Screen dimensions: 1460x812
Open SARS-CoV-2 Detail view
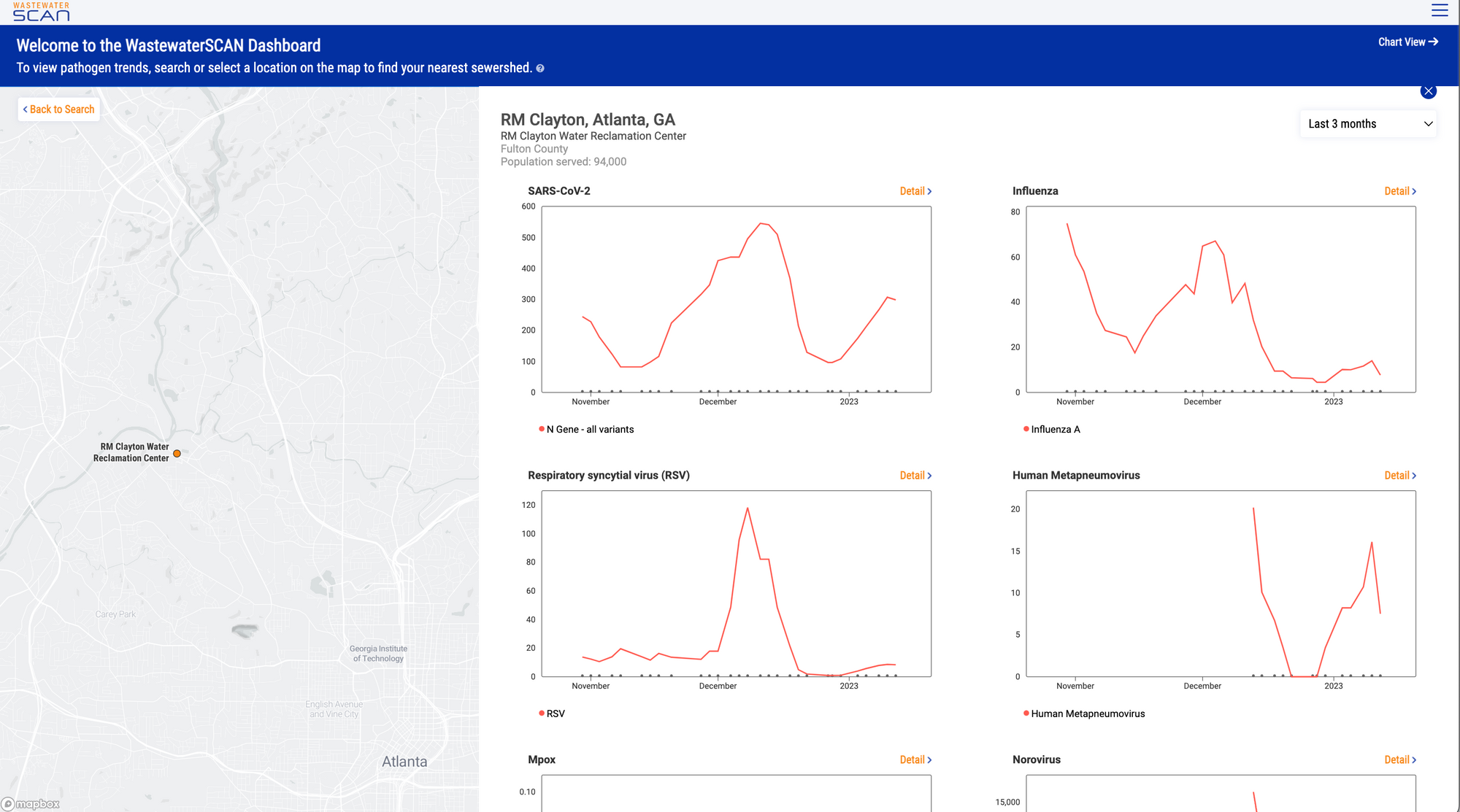coord(915,191)
